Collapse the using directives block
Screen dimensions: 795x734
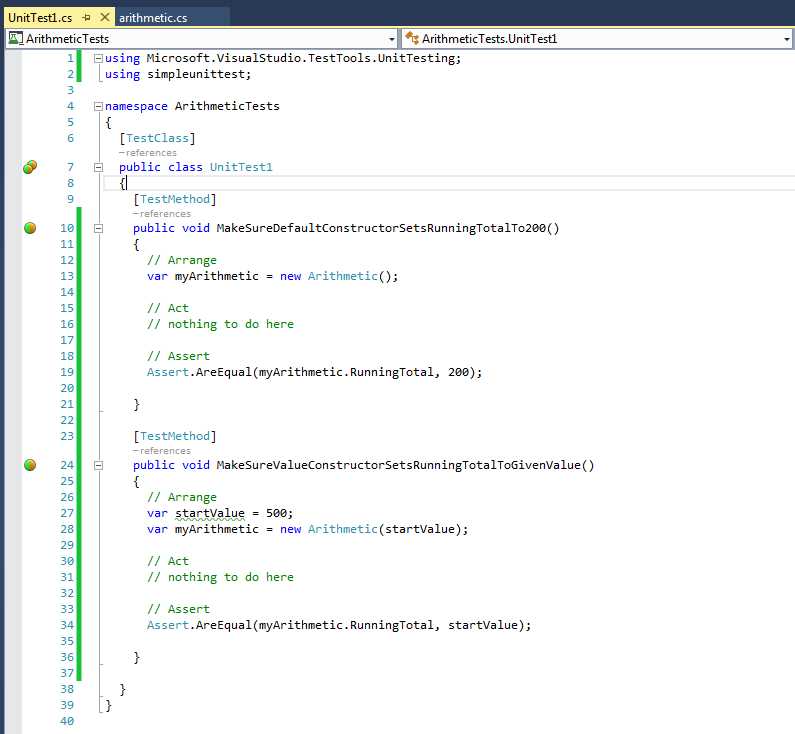coord(98,58)
